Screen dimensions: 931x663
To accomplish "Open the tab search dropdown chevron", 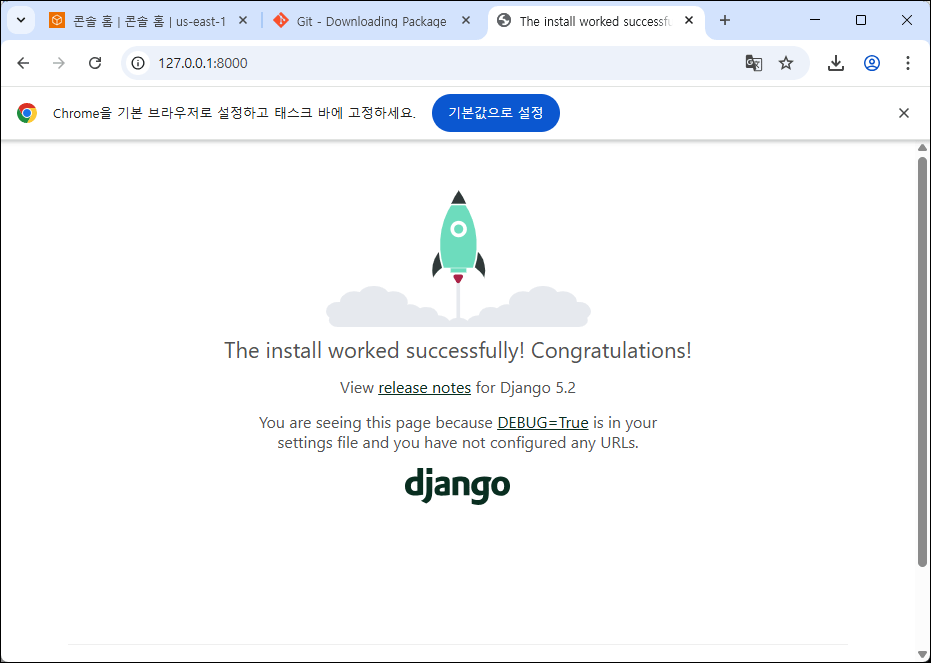I will (x=21, y=20).
